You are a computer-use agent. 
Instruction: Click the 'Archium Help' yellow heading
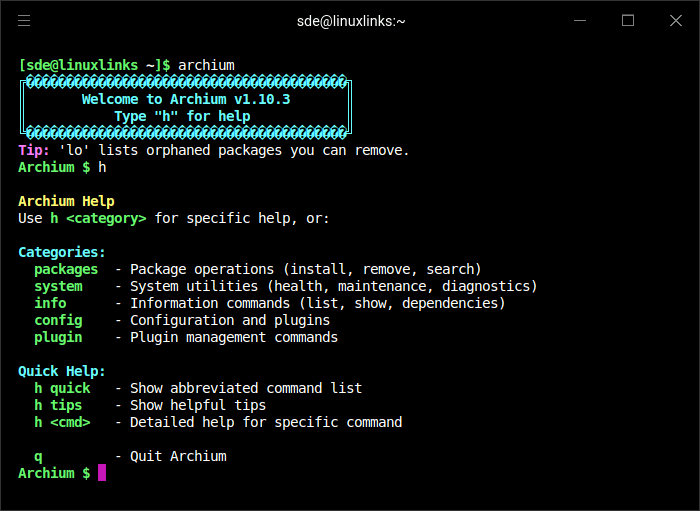66,201
